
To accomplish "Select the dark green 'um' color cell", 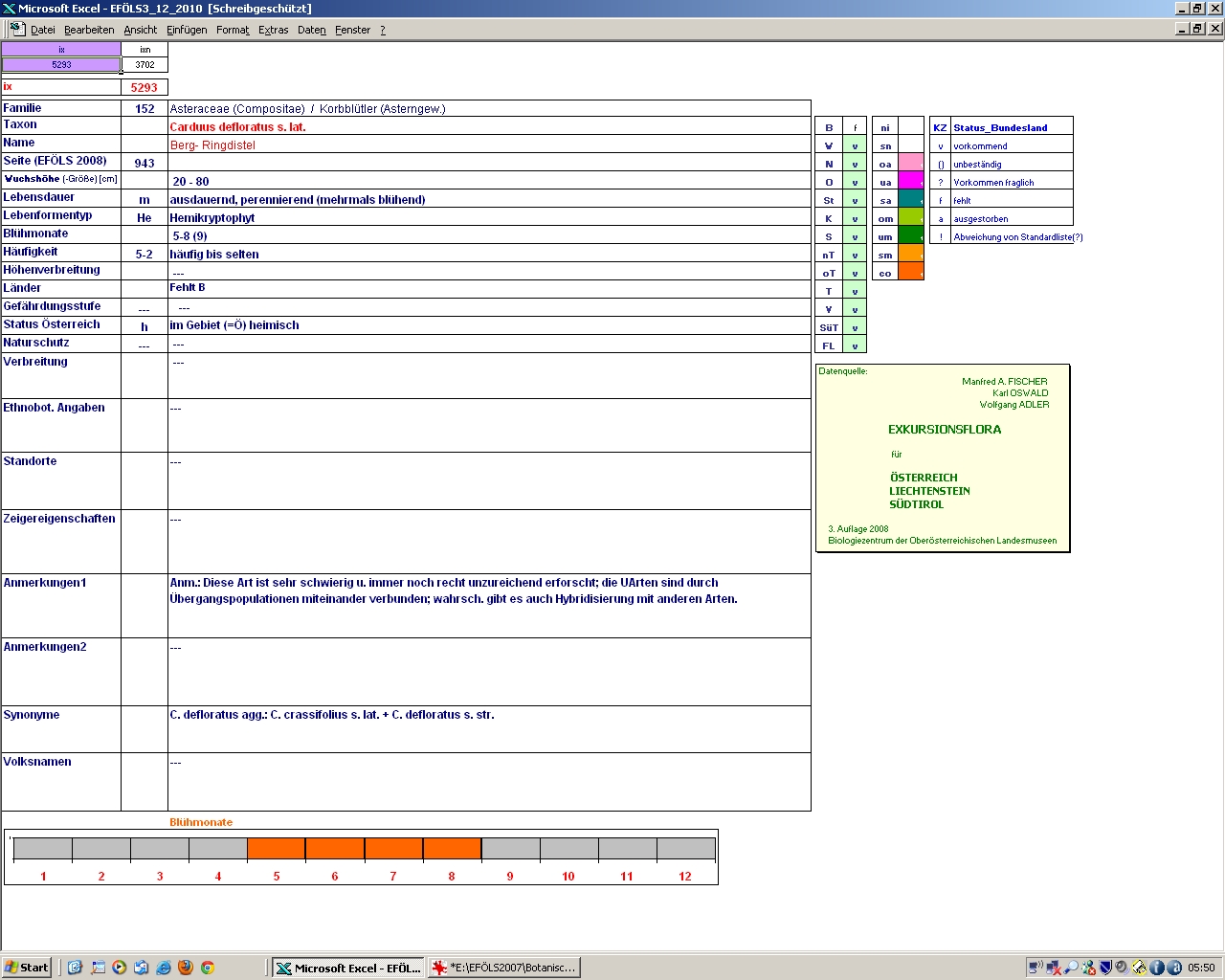I will point(911,236).
